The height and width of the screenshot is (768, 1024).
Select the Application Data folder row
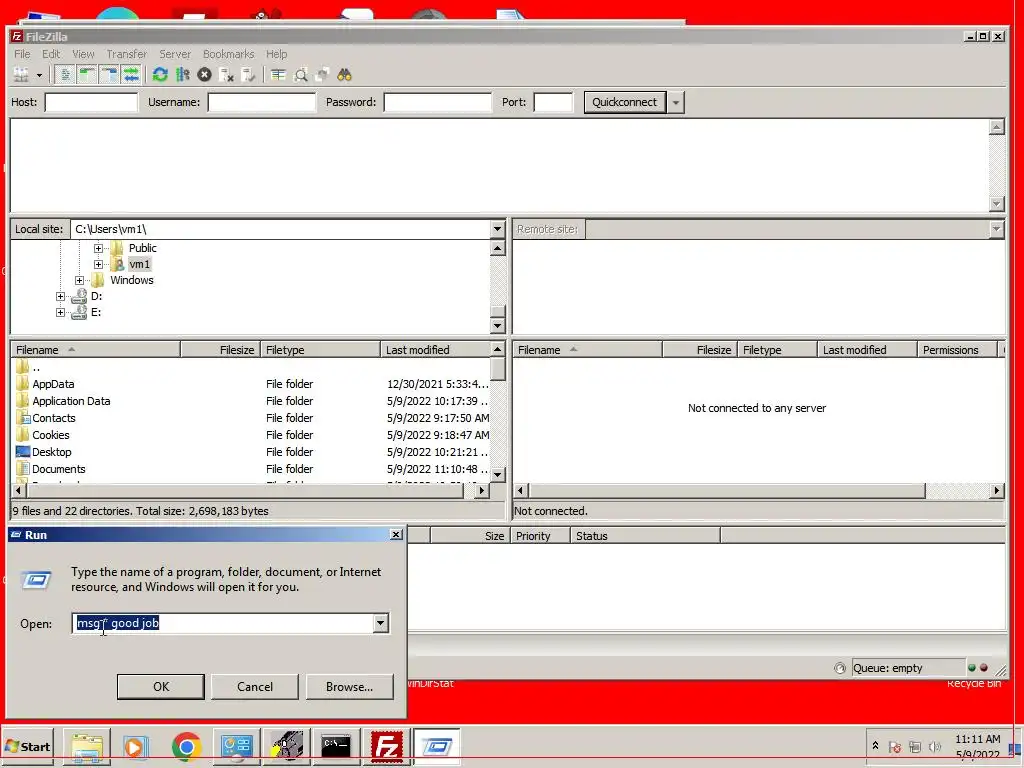251,401
